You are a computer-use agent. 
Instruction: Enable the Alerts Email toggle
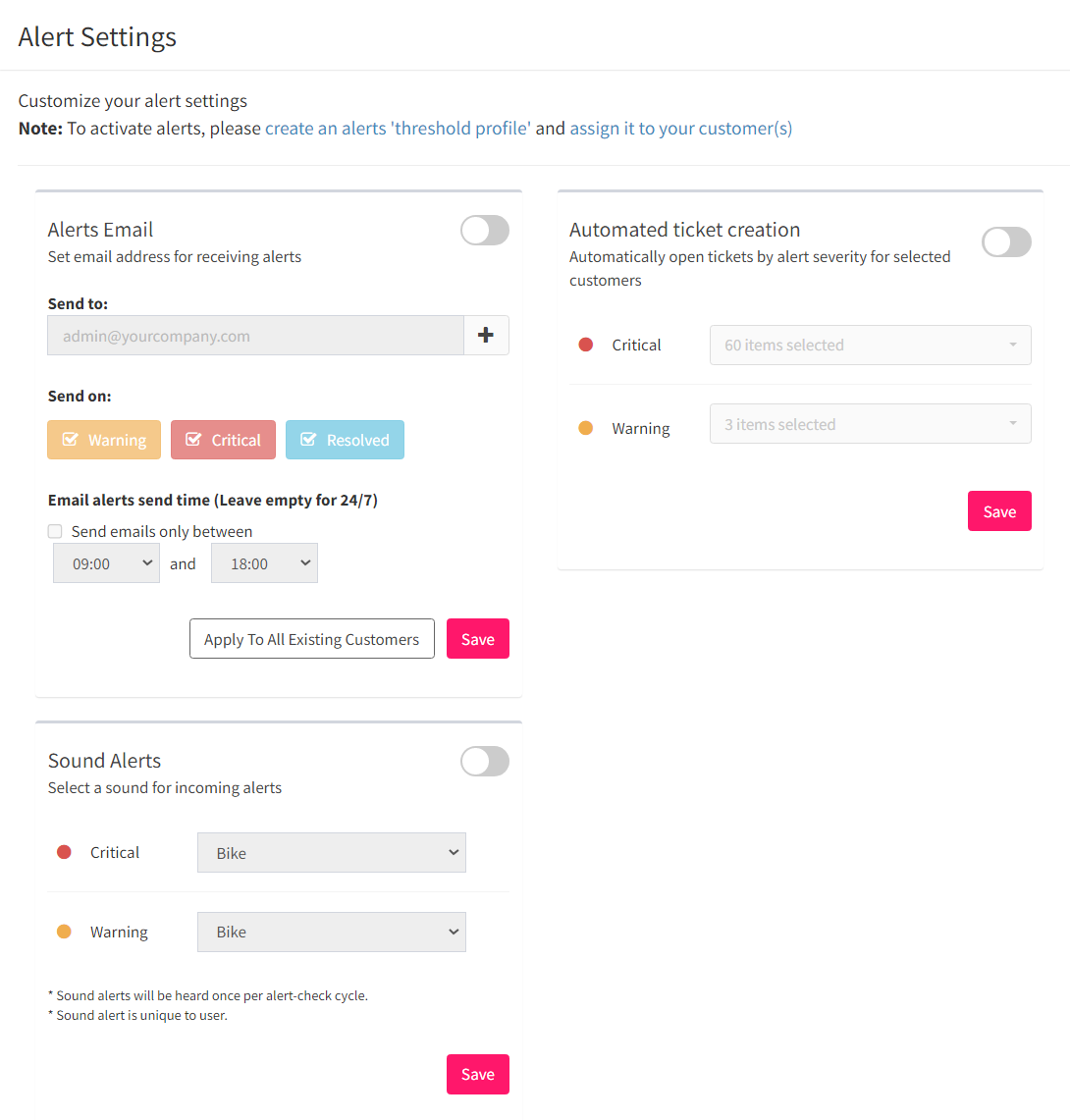tap(485, 231)
